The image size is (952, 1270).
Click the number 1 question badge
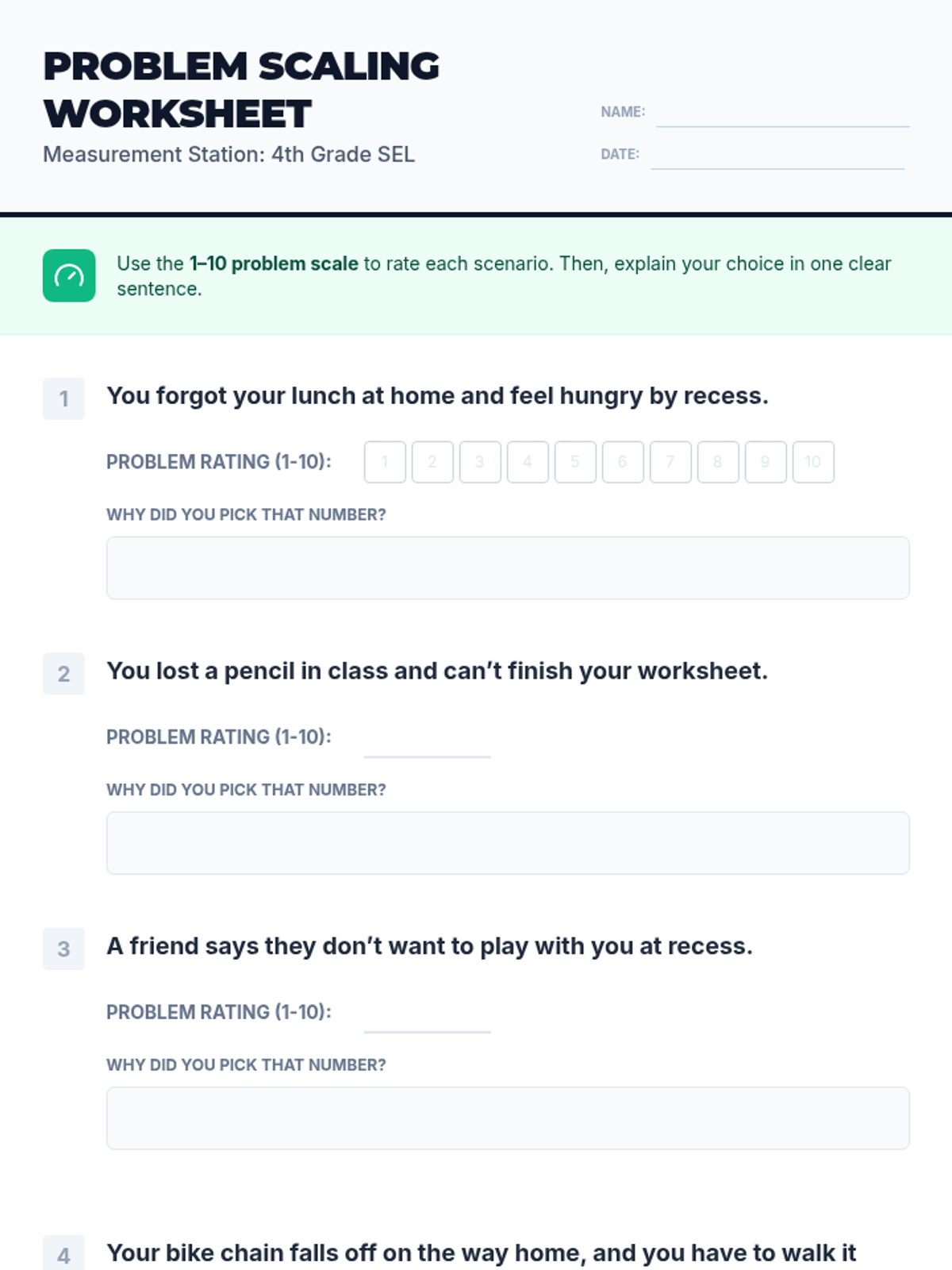pyautogui.click(x=63, y=398)
